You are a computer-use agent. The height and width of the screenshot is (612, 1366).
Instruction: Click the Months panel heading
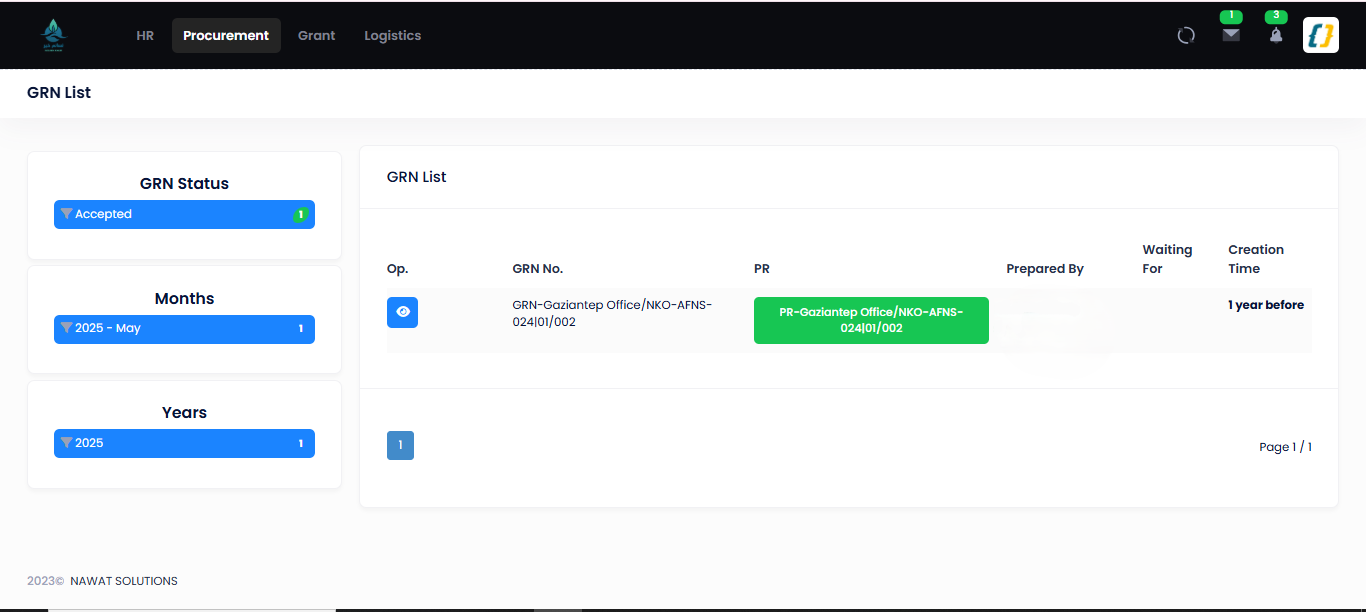(x=184, y=299)
